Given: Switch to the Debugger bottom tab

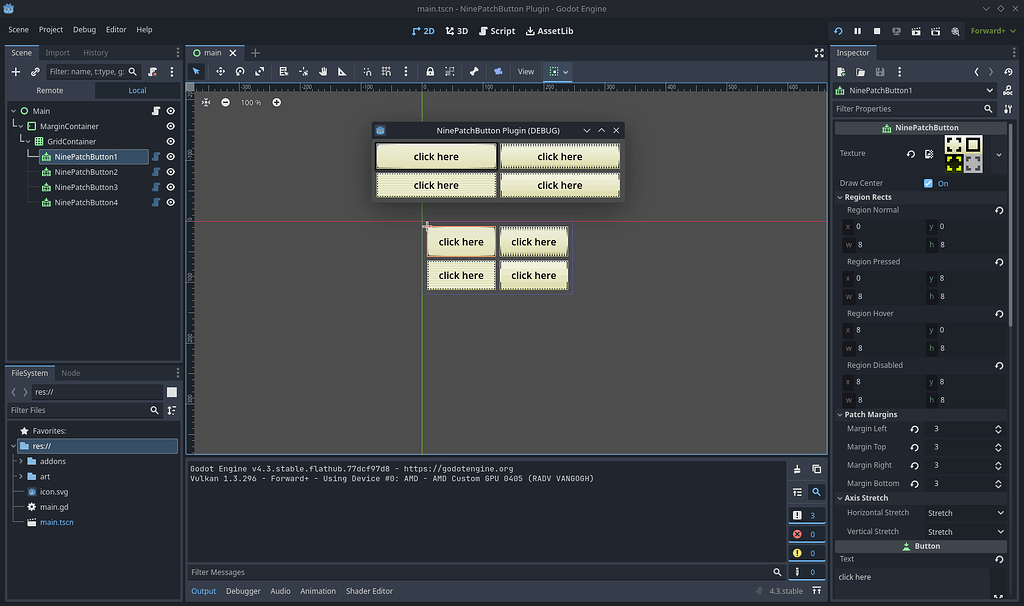Looking at the screenshot, I should point(243,591).
